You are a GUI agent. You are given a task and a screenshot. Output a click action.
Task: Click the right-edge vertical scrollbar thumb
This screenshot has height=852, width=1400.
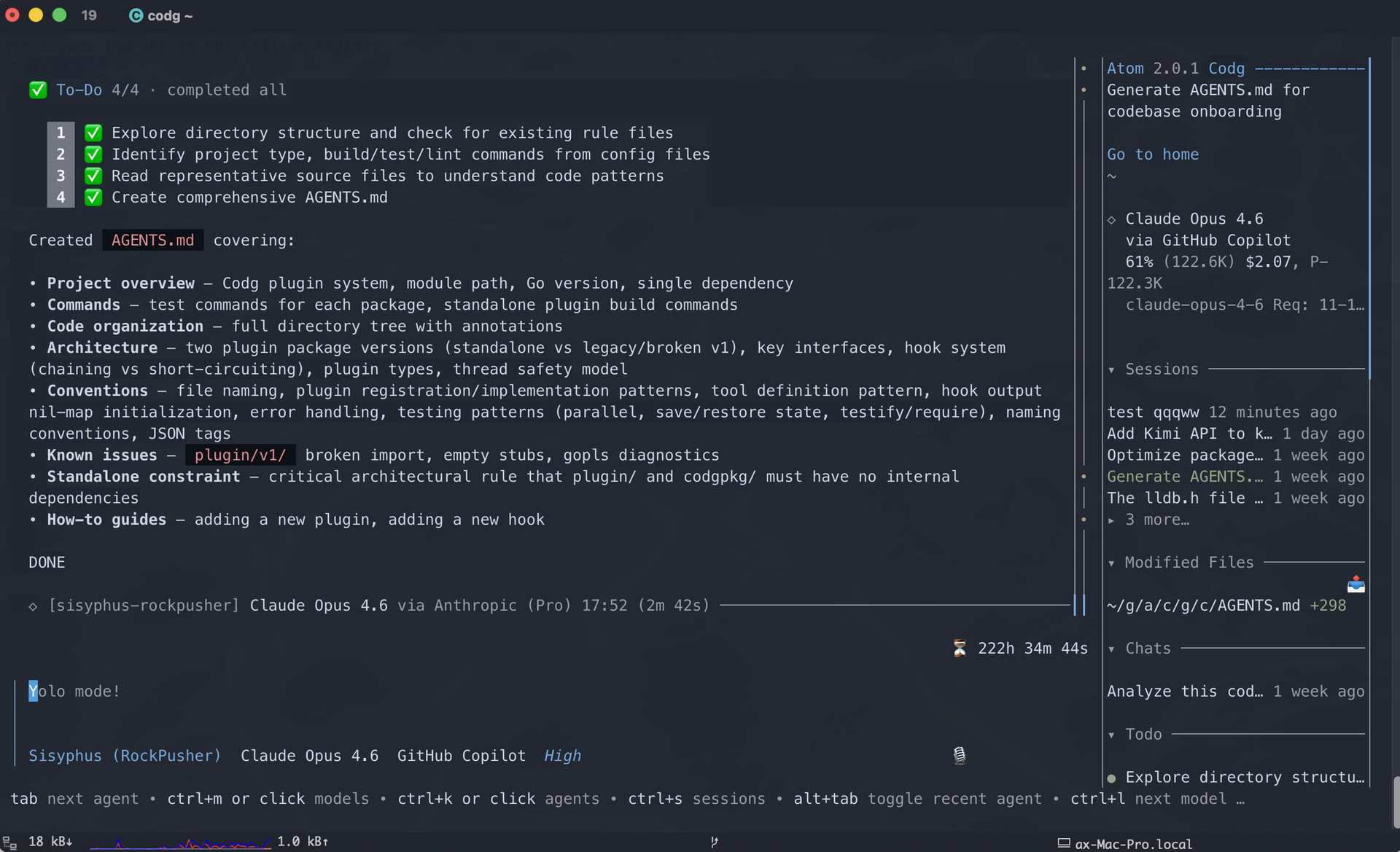point(1396,802)
